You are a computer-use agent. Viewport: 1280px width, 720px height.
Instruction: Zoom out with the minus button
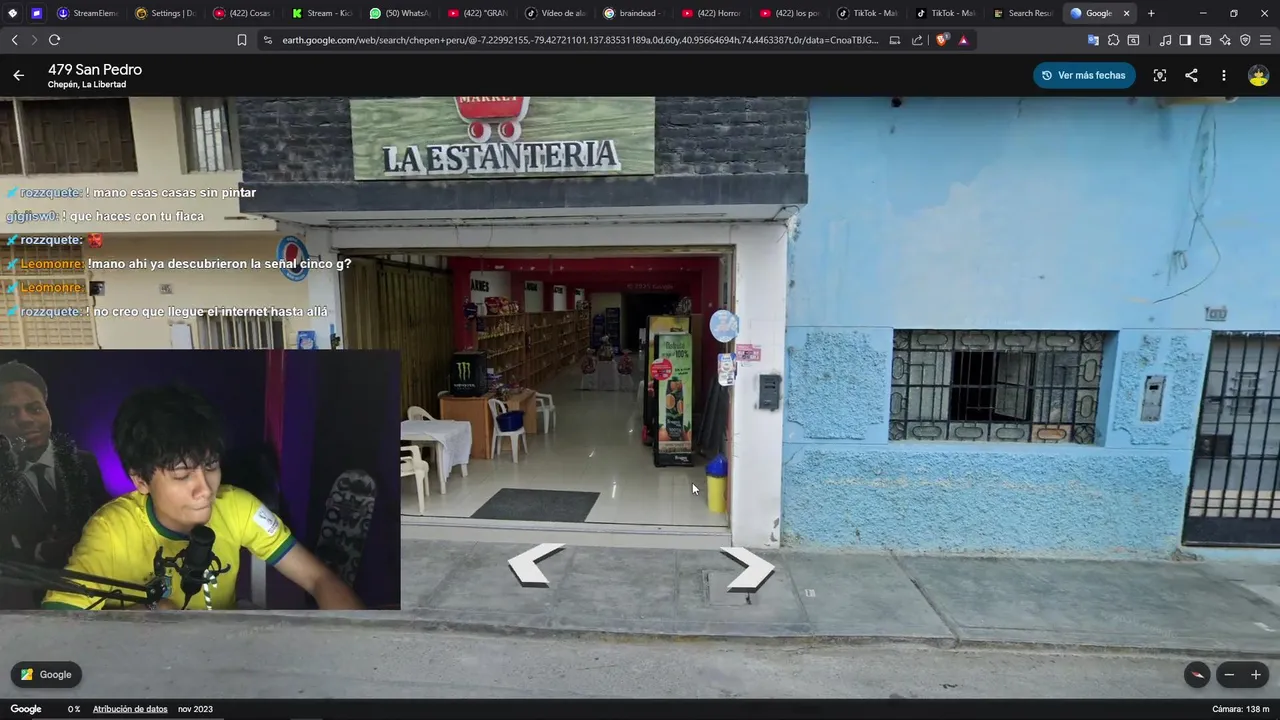[1229, 675]
